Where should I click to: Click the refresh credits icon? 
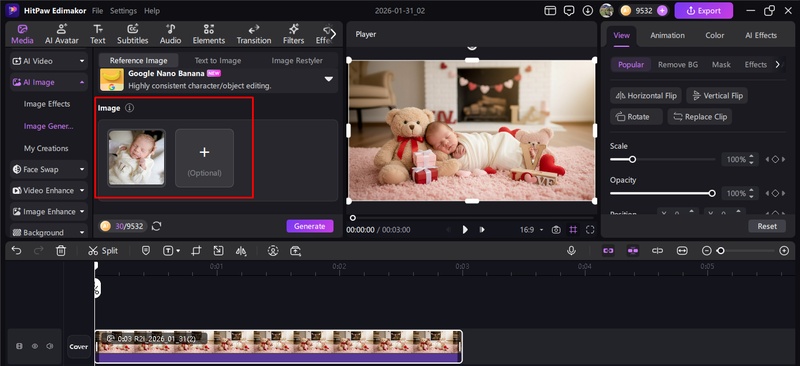click(x=157, y=226)
